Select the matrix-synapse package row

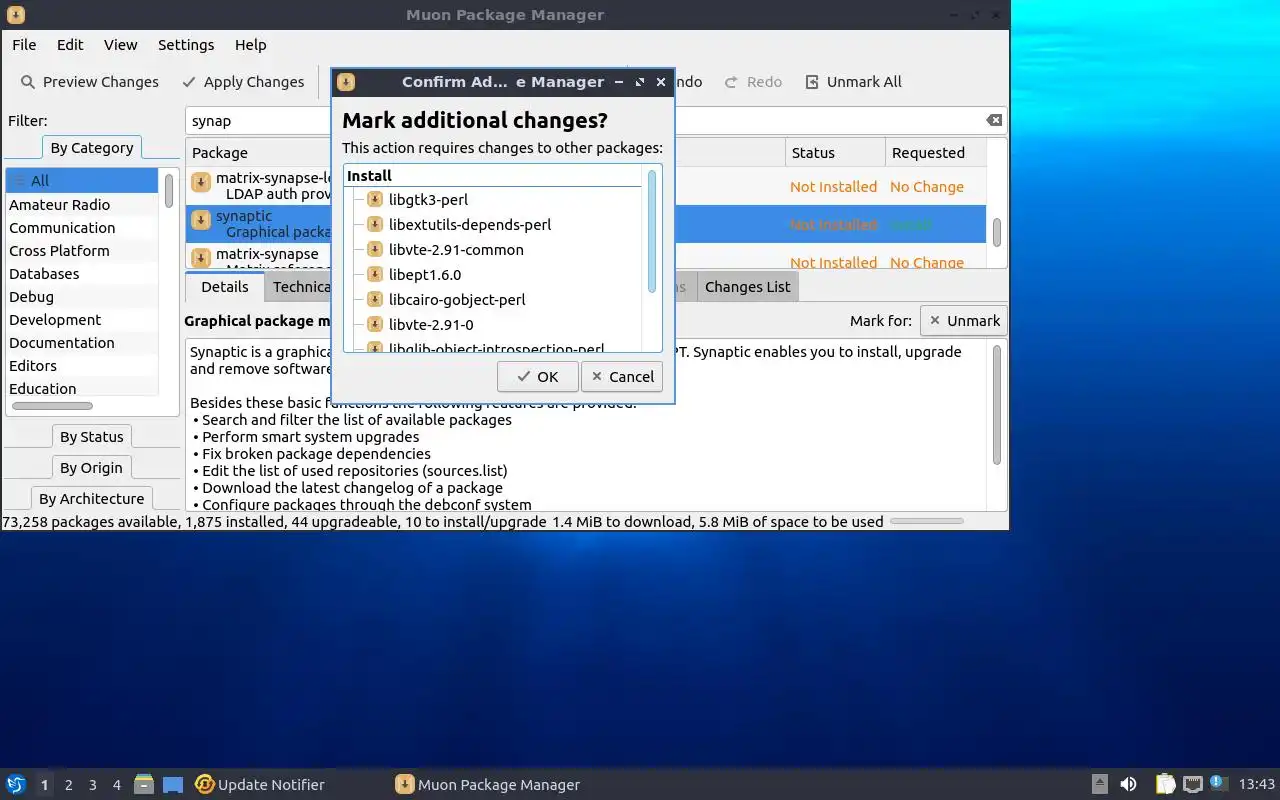tap(585, 258)
